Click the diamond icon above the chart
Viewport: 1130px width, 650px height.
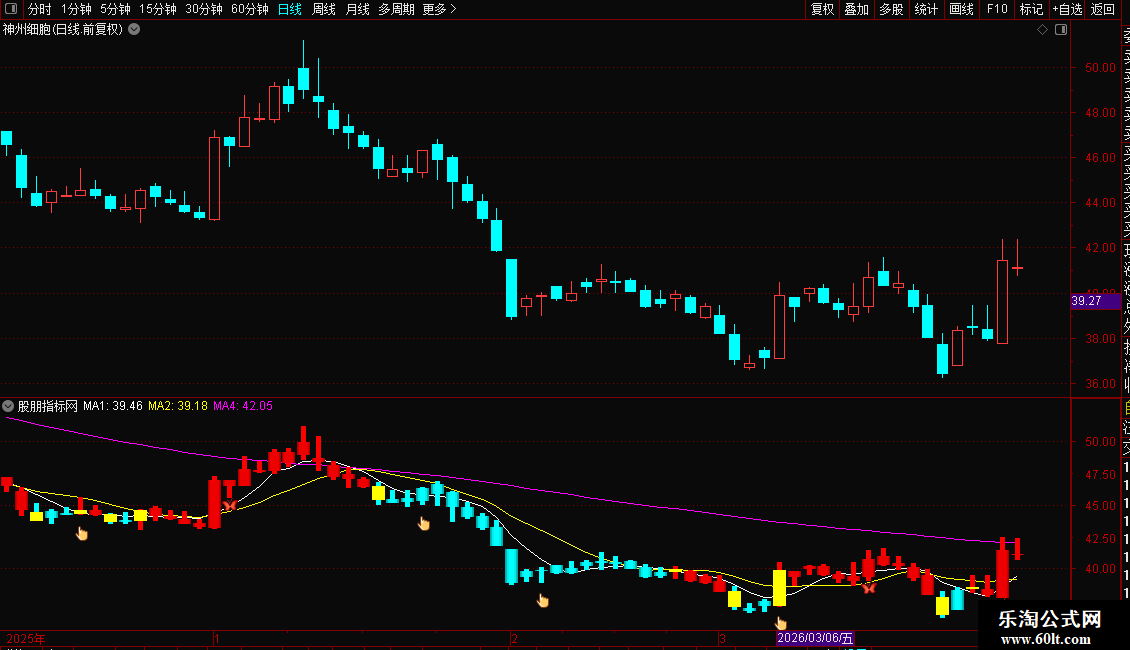pyautogui.click(x=1042, y=30)
